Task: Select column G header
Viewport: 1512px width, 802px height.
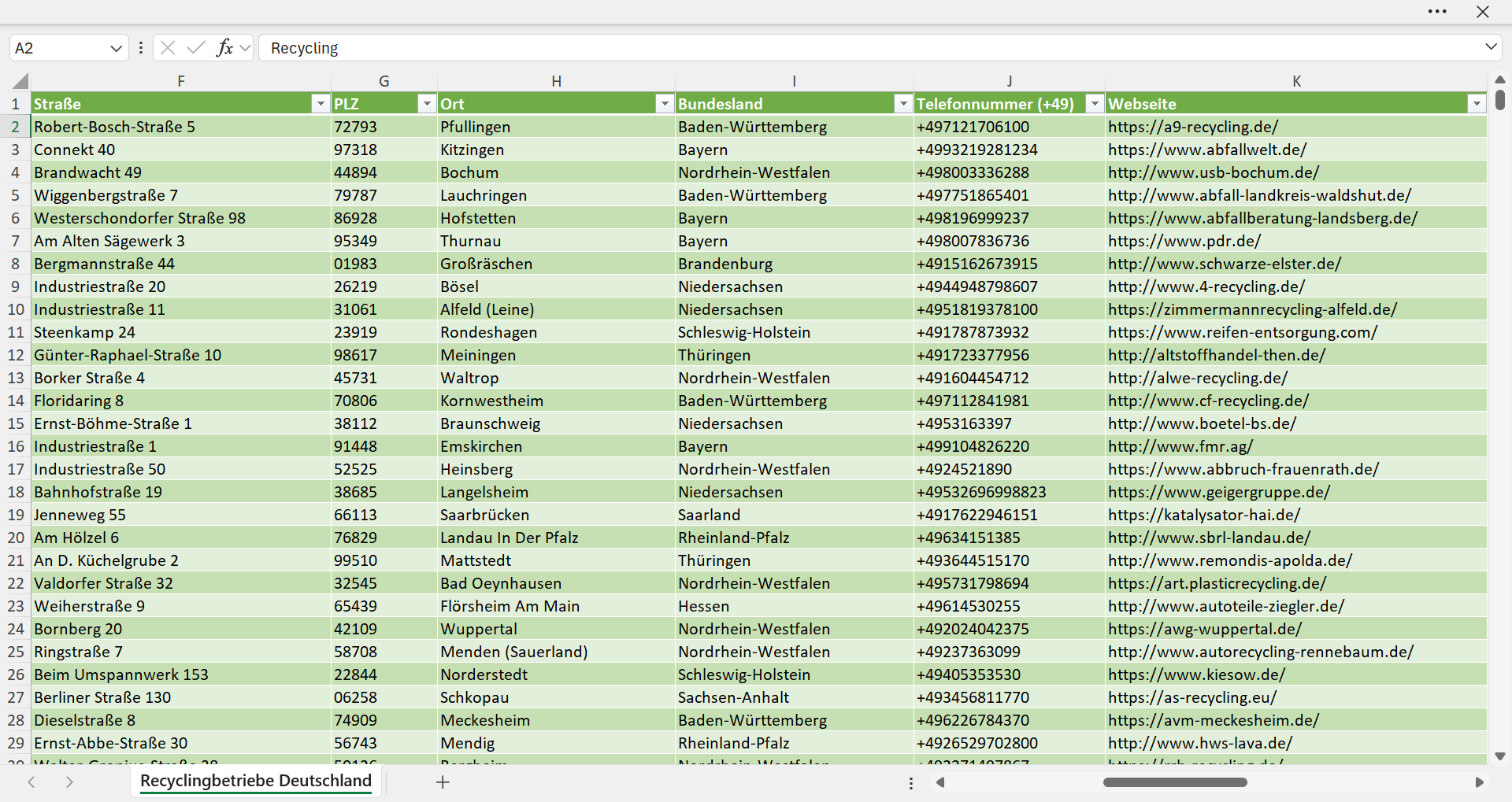Action: click(384, 81)
